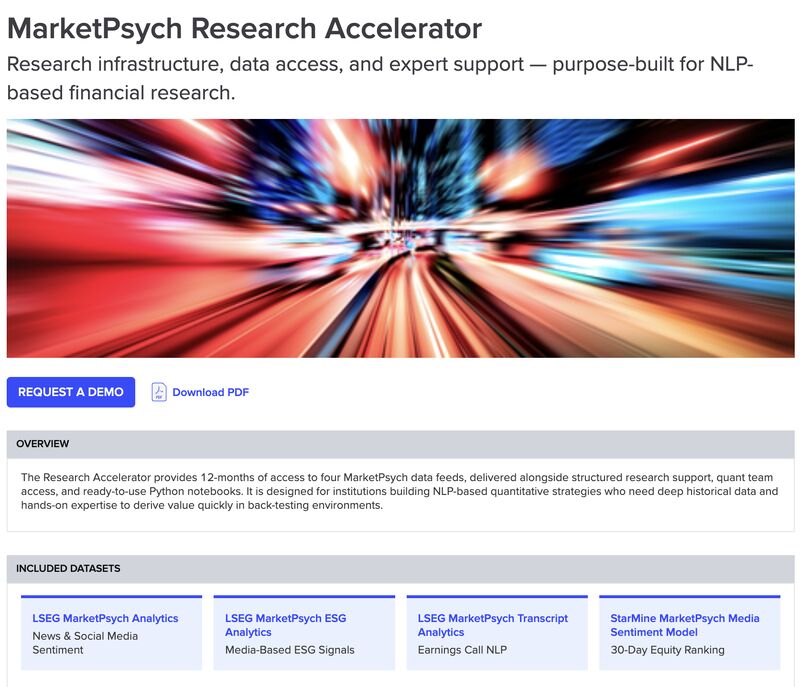The height and width of the screenshot is (687, 800).
Task: Click 'Earnings Call NLP' text
Action: (x=462, y=650)
